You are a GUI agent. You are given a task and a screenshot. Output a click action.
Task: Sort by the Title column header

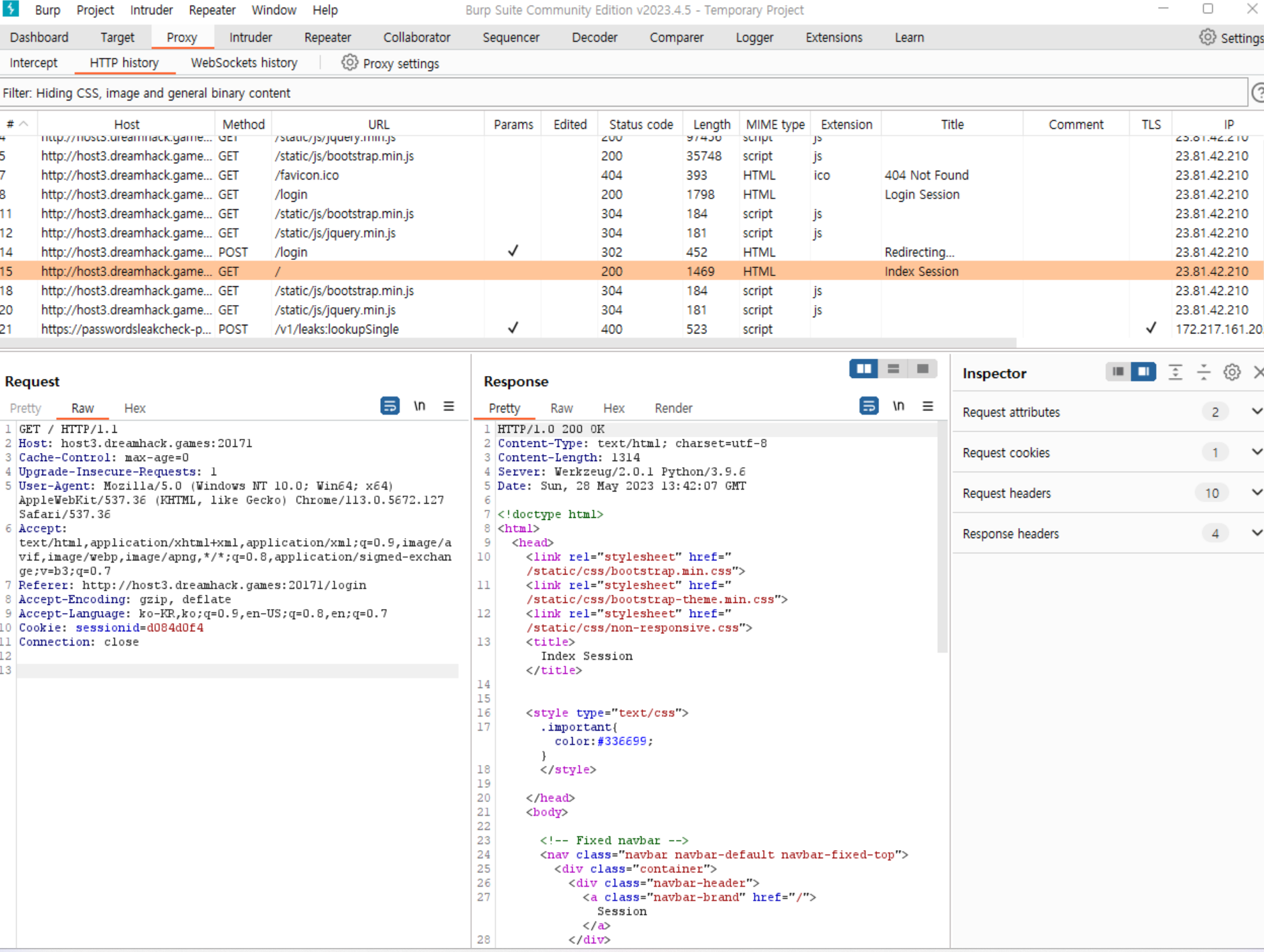coord(952,124)
